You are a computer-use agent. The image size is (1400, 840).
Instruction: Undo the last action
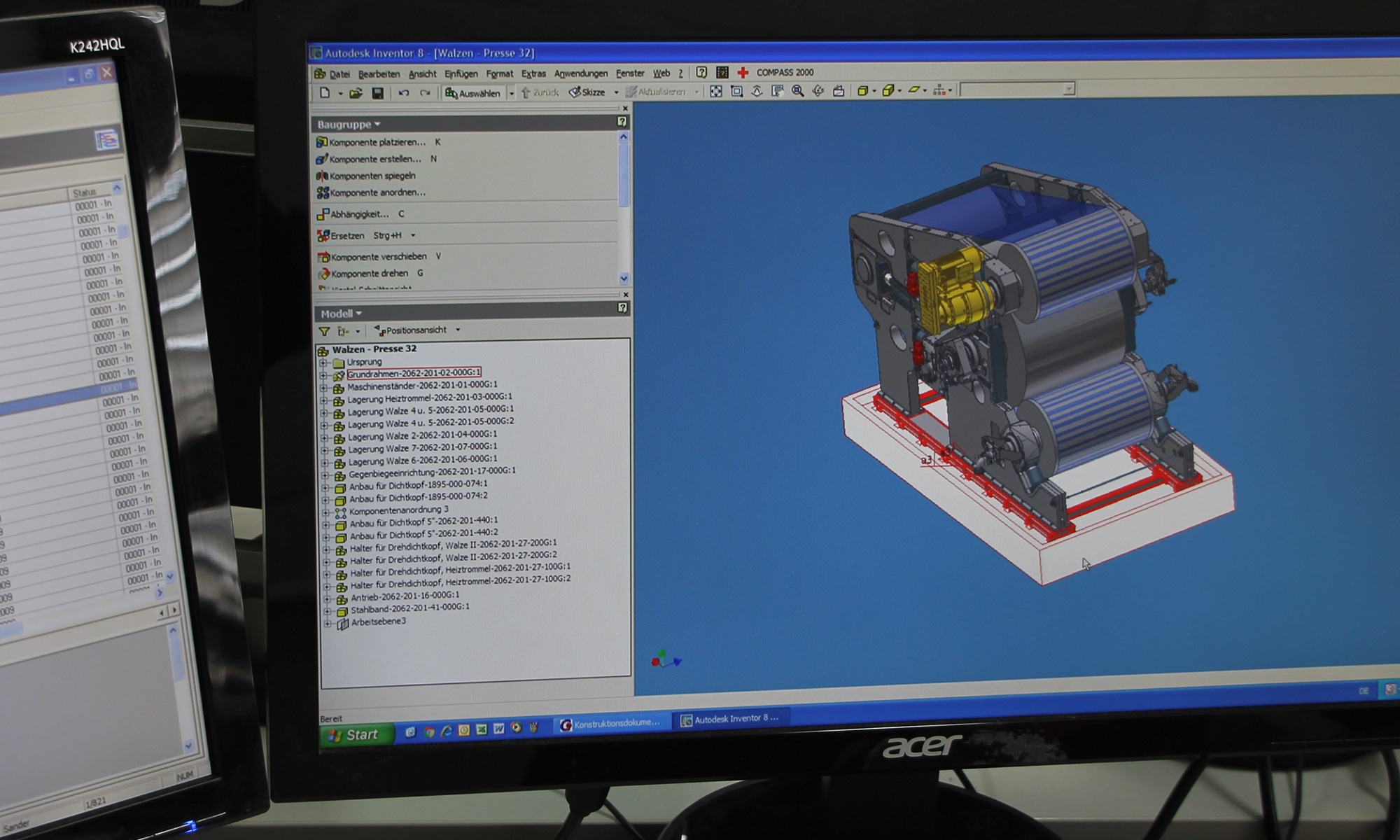(404, 93)
